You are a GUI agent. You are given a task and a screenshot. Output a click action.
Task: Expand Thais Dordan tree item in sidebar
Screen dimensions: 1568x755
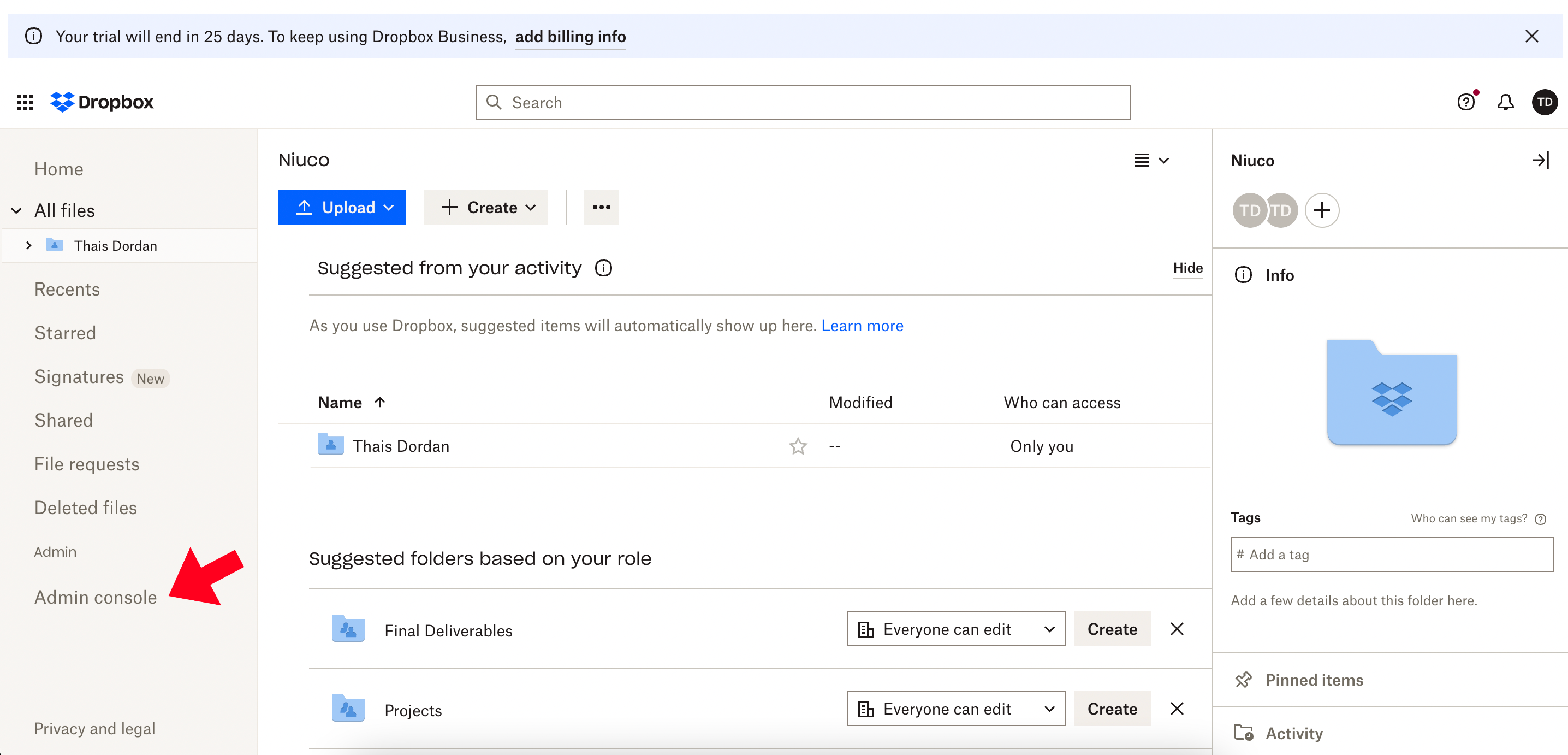pos(28,245)
